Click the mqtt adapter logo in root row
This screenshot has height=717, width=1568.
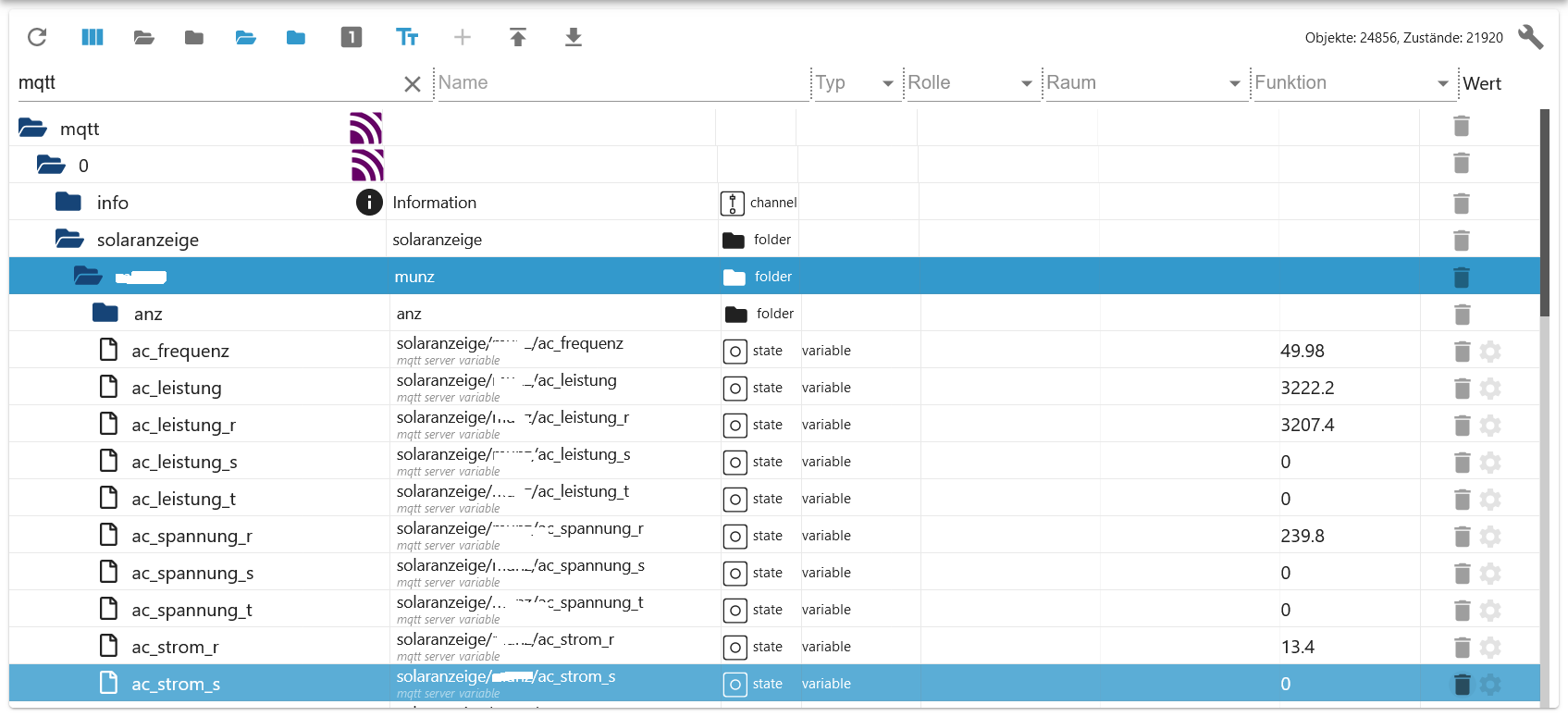(366, 128)
